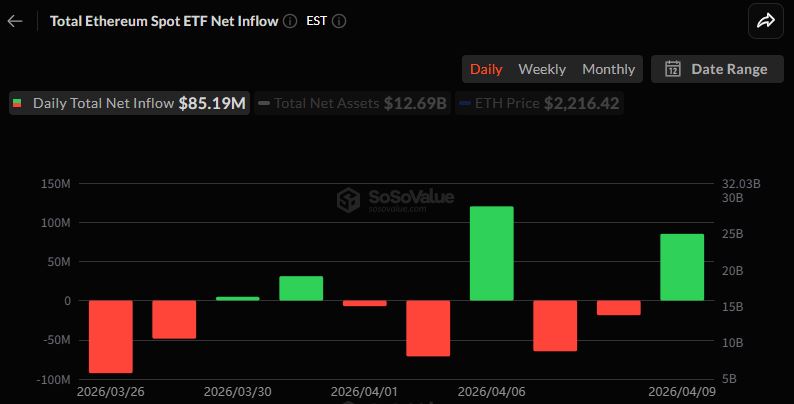Viewport: 794px width, 404px height.
Task: Click the small green bar on 2026/03/30
Action: (x=237, y=299)
